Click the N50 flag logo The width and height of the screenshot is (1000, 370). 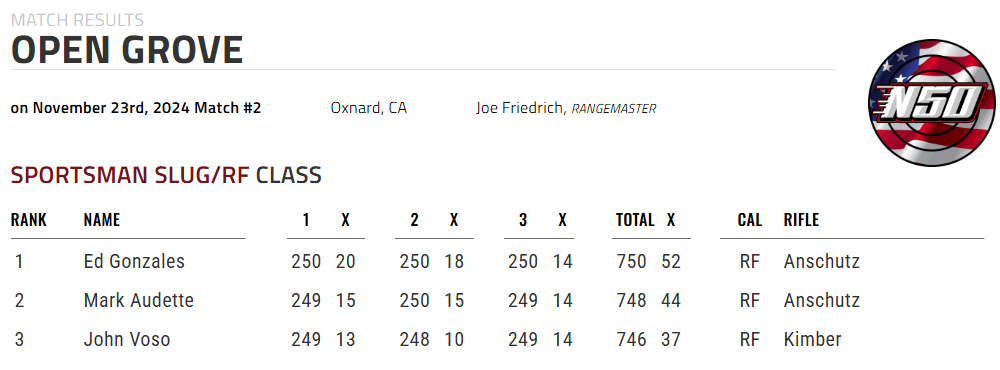[932, 103]
